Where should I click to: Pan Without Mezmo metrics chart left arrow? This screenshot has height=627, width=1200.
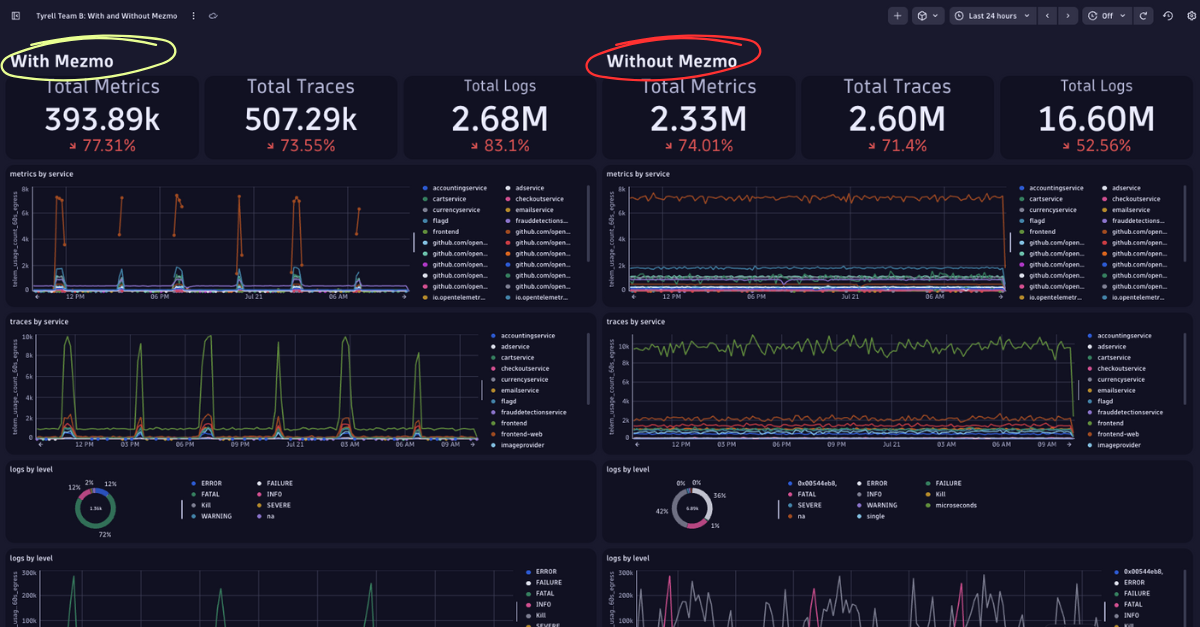coord(635,296)
